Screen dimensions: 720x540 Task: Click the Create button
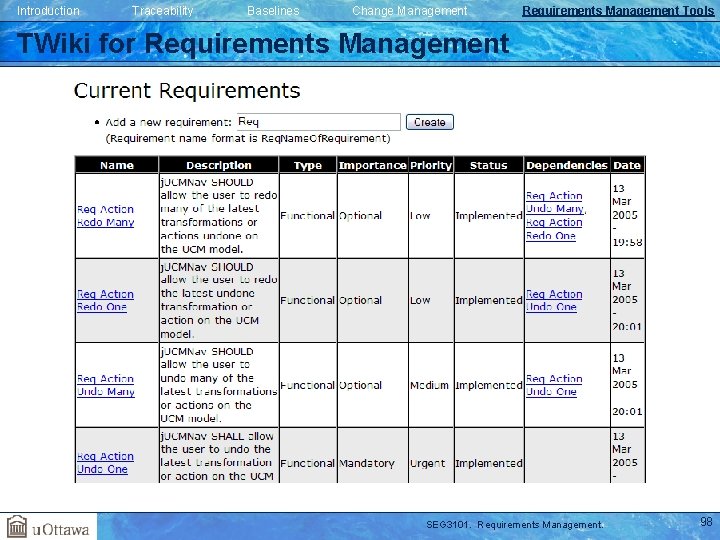pyautogui.click(x=429, y=122)
